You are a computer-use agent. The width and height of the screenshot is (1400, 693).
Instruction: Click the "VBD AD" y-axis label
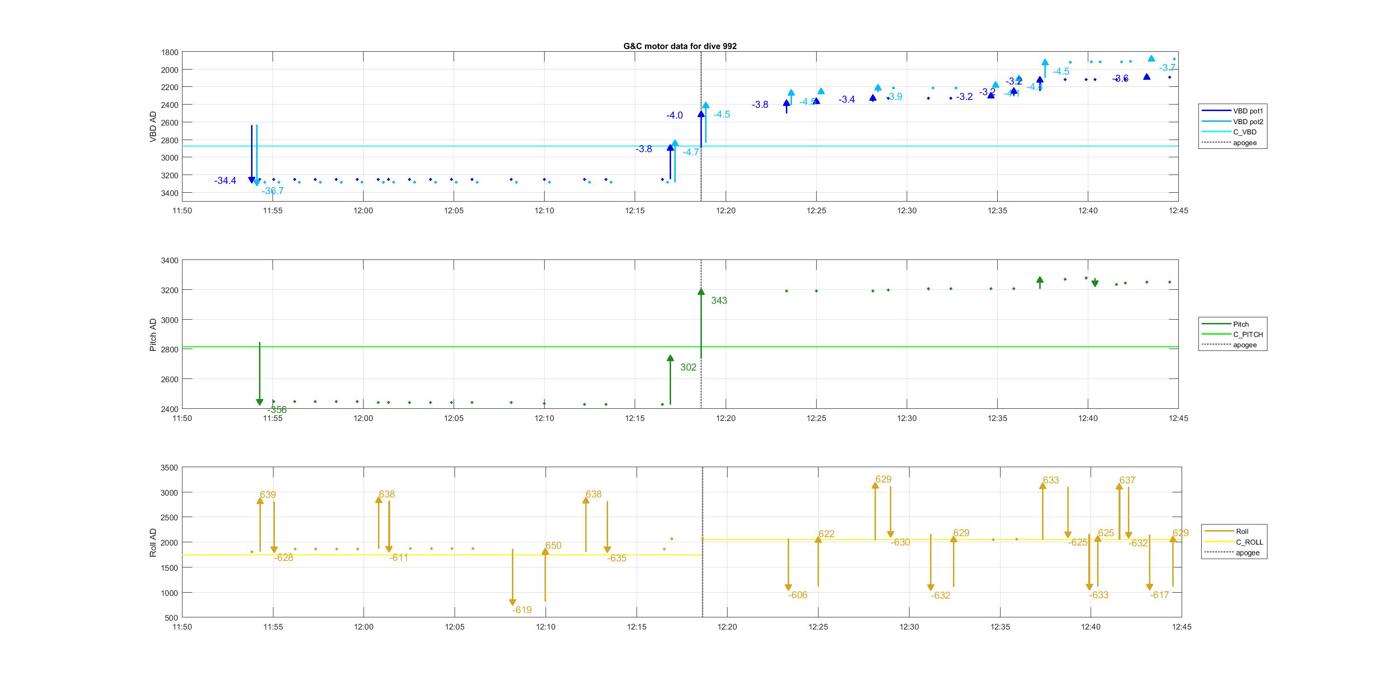tap(154, 126)
